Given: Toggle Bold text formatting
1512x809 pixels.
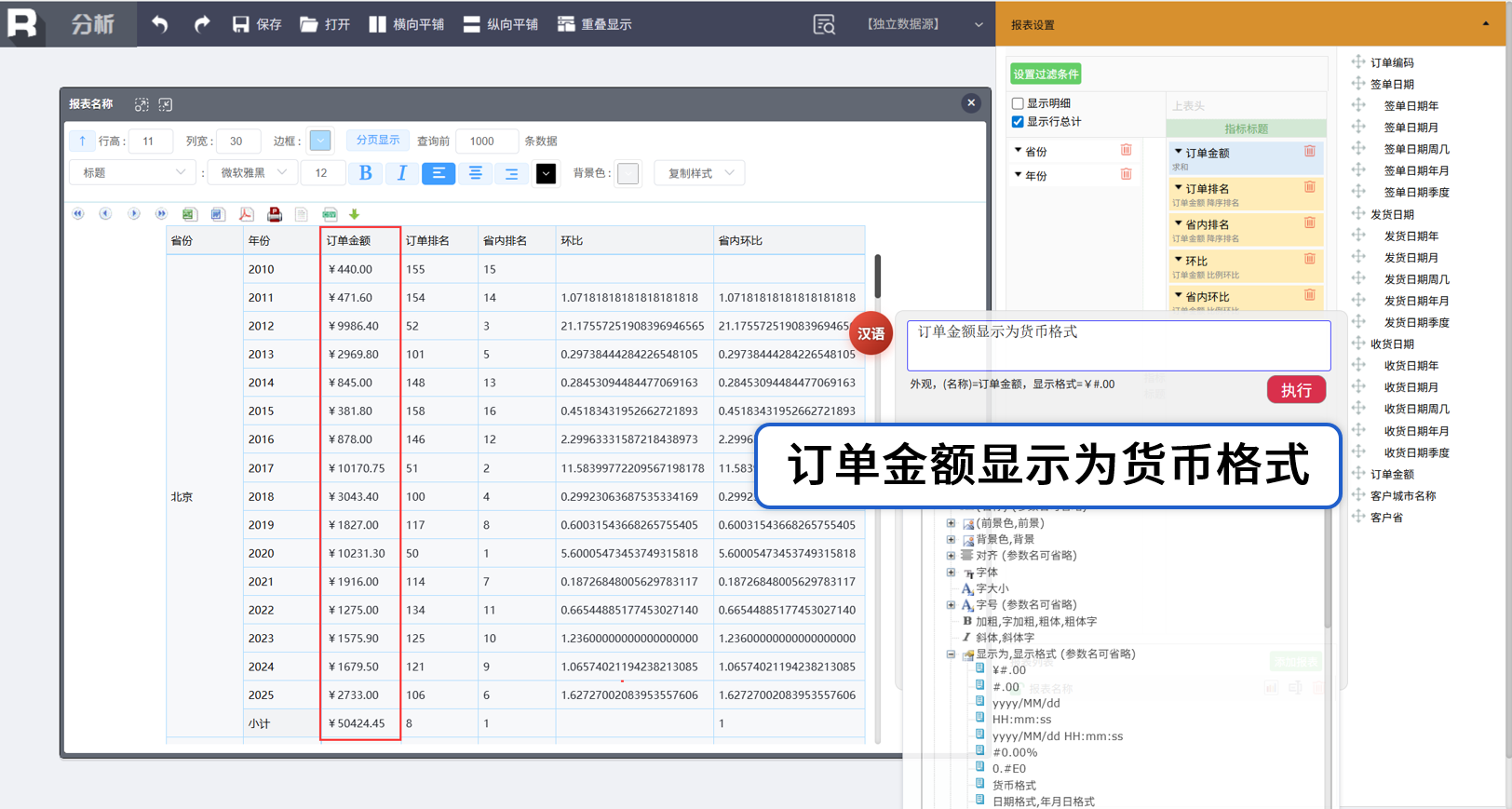Looking at the screenshot, I should pyautogui.click(x=365, y=173).
